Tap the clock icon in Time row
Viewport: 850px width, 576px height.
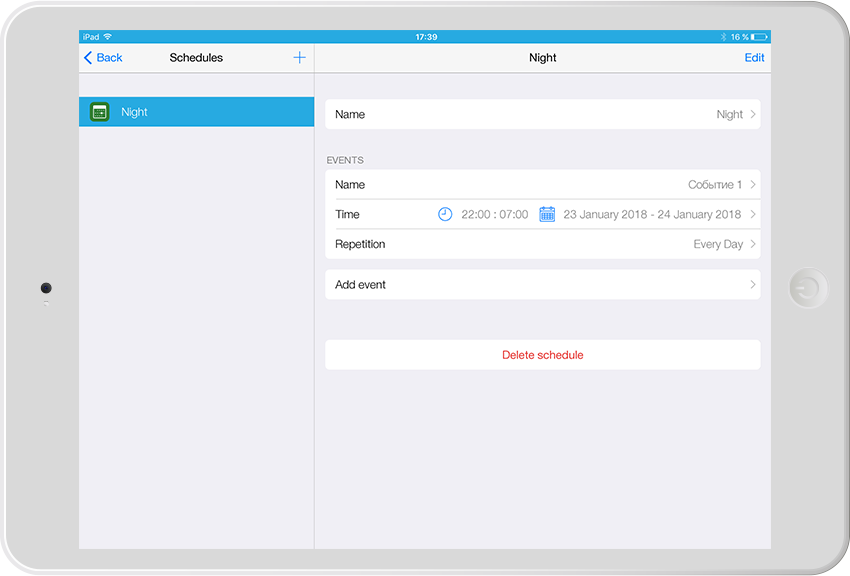[445, 214]
